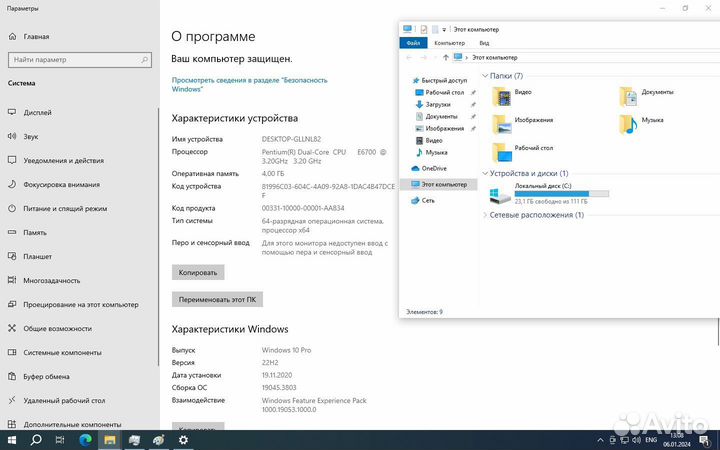
Task: Open the Главная home icon in Settings
Action: click(12, 36)
